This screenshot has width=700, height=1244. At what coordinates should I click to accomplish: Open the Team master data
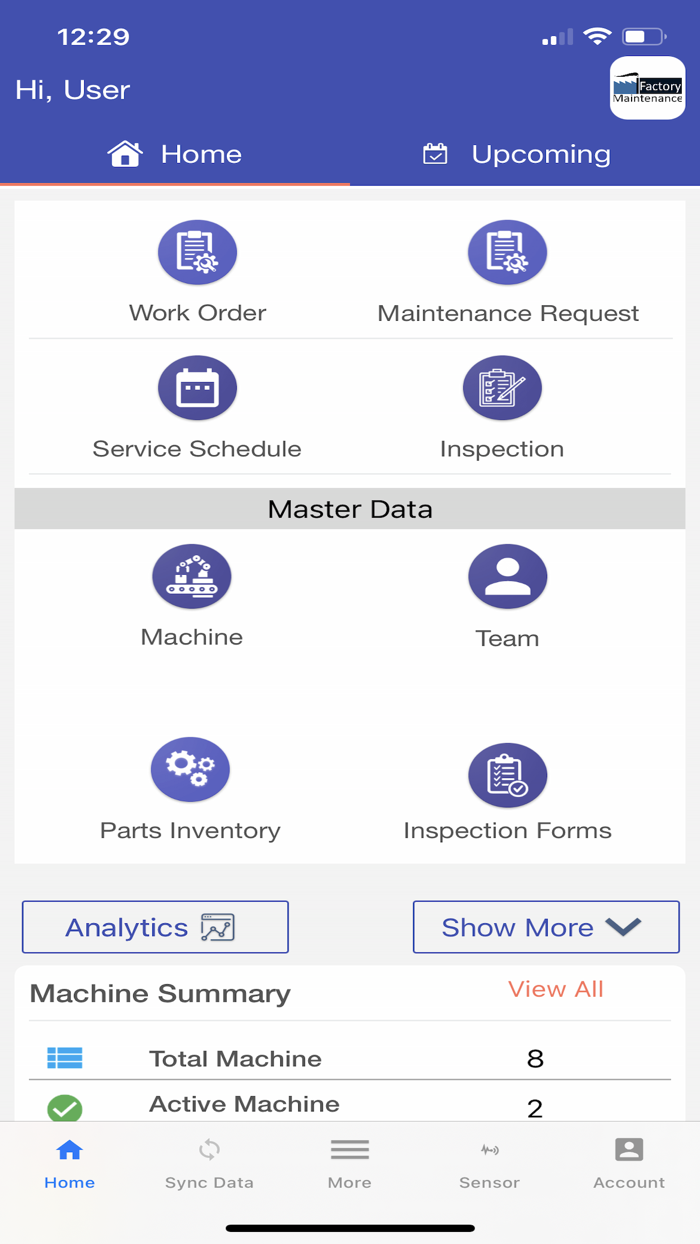tap(507, 595)
